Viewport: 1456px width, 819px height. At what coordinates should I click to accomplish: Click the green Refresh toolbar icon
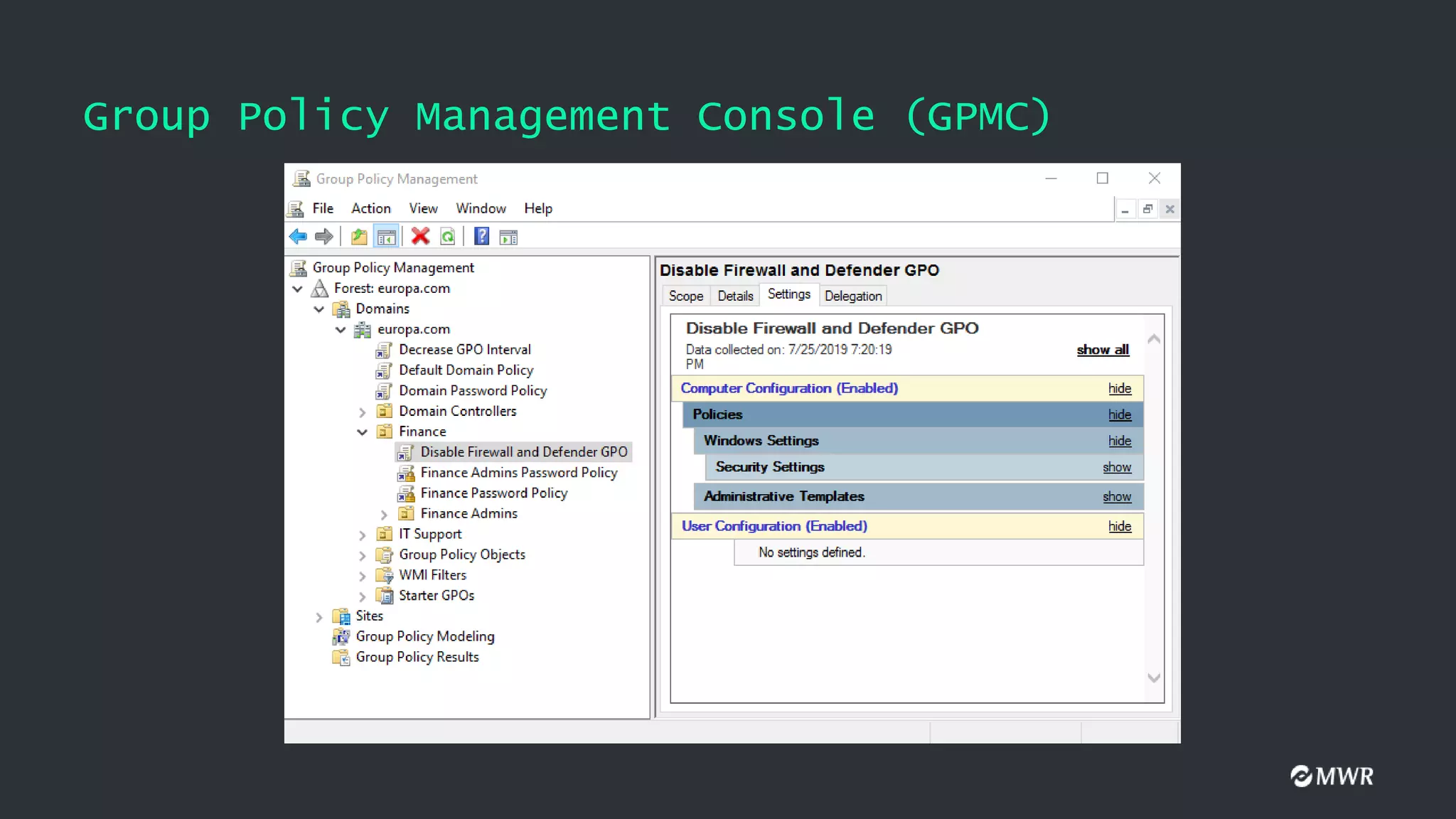coord(447,237)
